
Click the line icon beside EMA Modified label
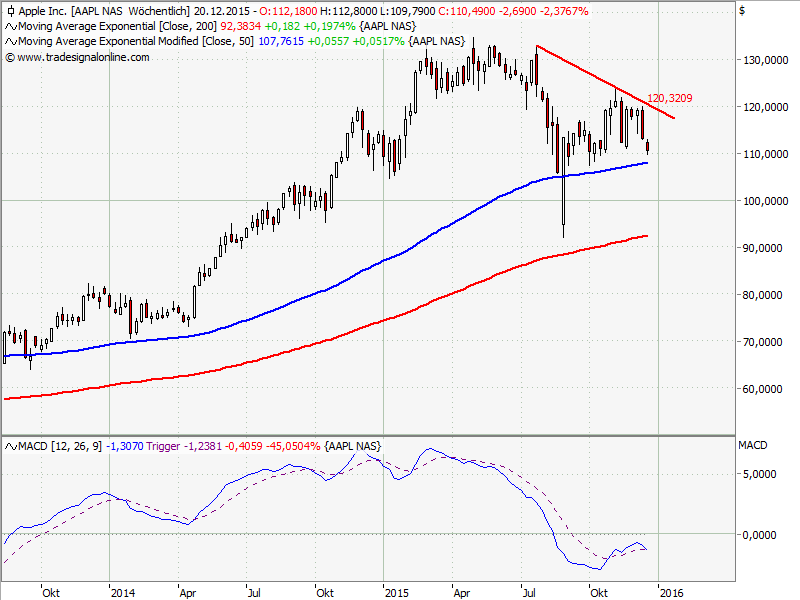10,41
